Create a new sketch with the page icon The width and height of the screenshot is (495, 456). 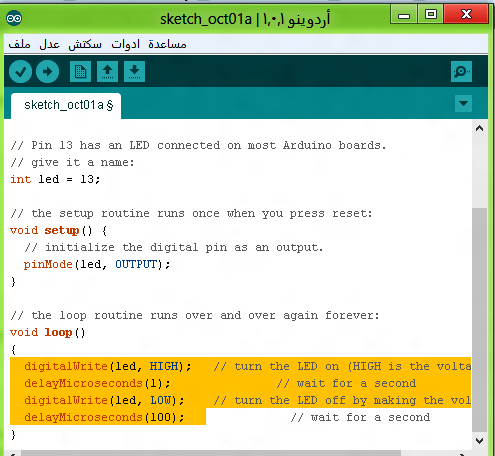click(x=80, y=71)
